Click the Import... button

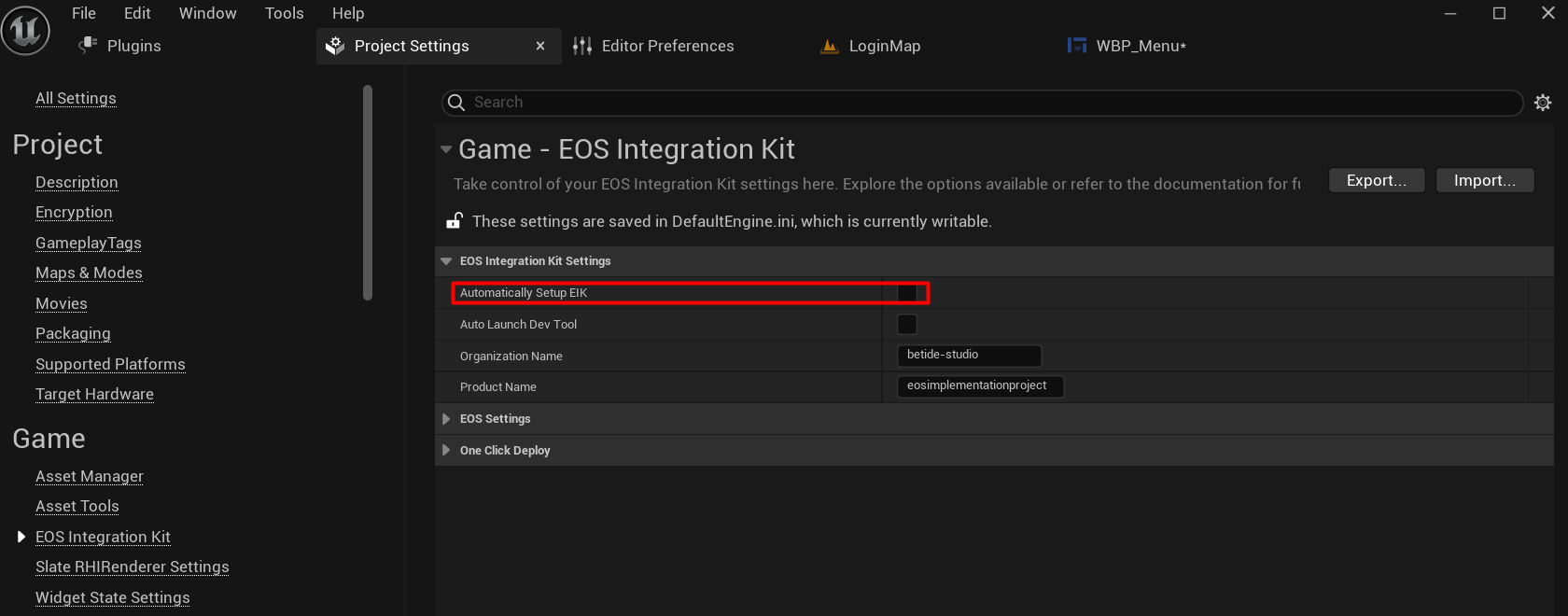(x=1484, y=180)
